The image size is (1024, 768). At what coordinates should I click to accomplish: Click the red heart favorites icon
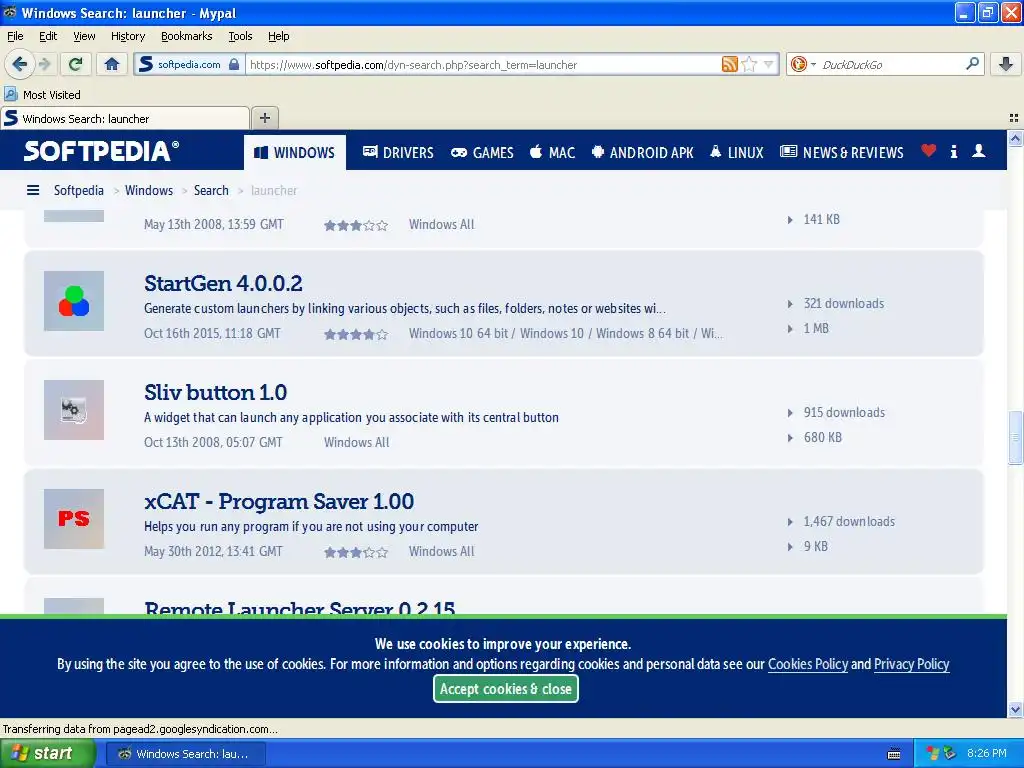pyautogui.click(x=929, y=151)
